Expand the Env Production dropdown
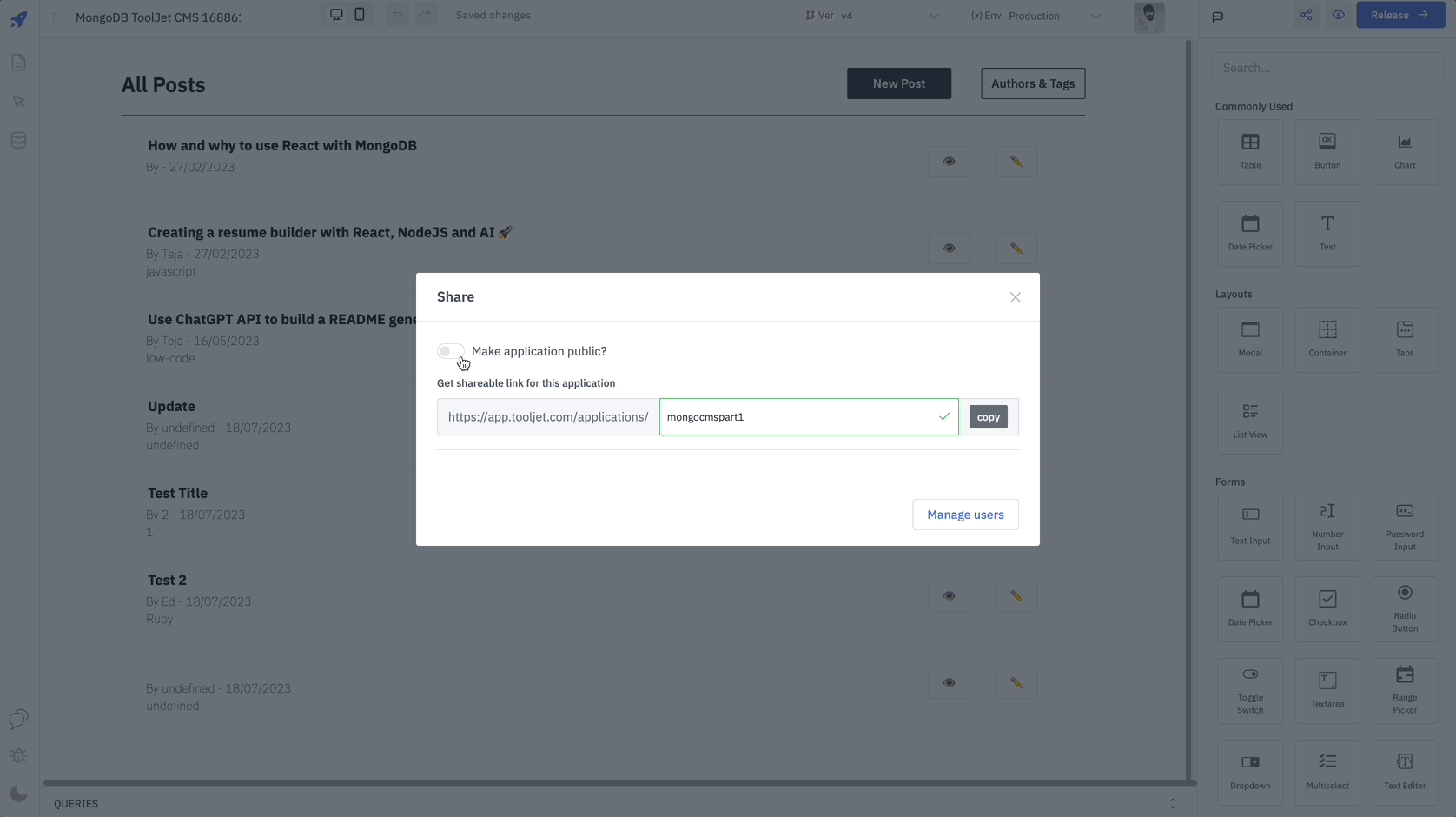 [x=1035, y=16]
